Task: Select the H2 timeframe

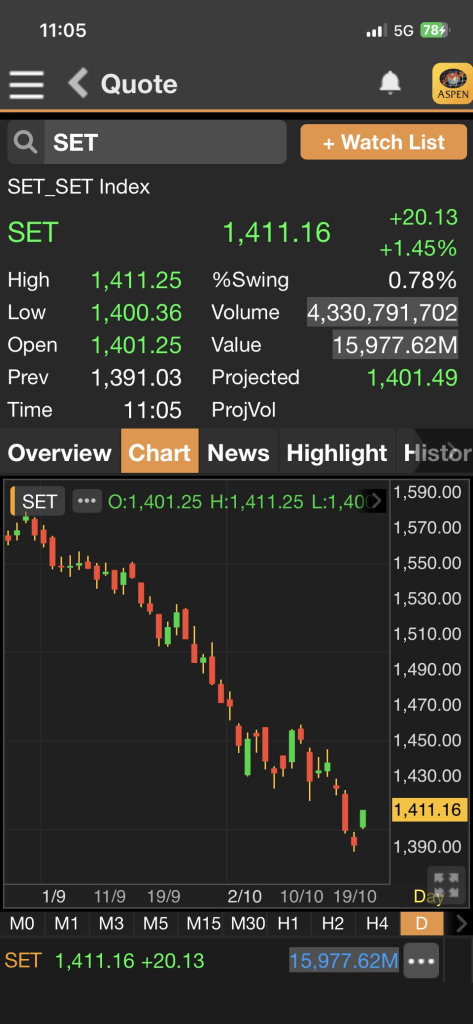Action: 333,923
